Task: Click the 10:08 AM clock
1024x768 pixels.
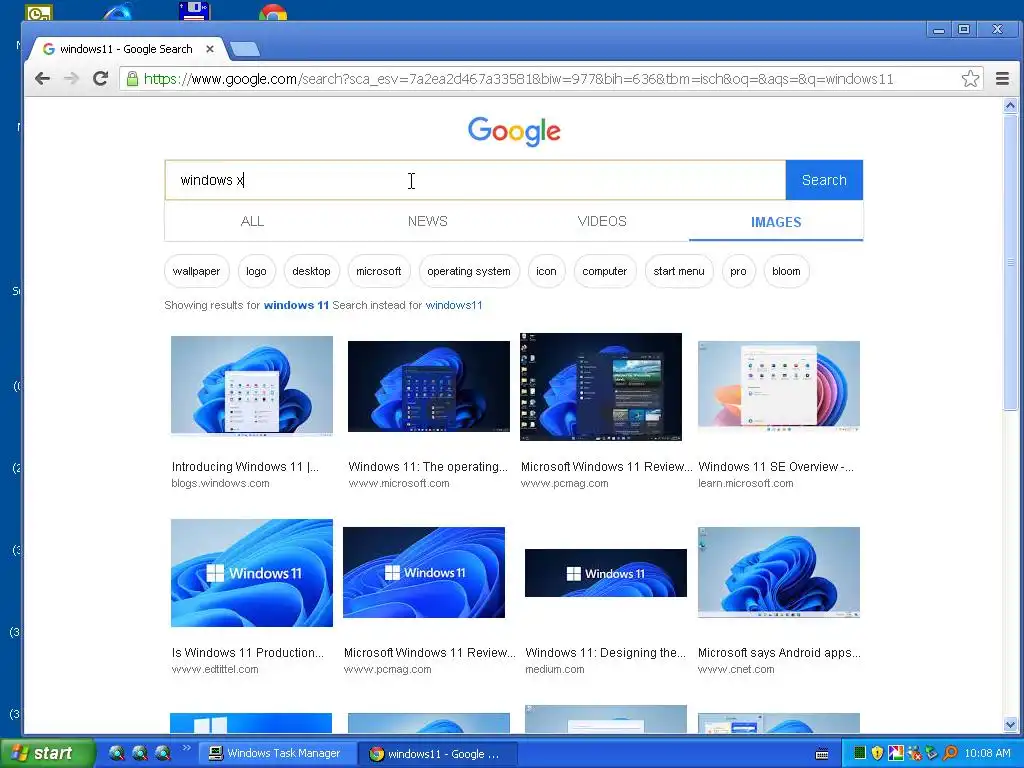Action: click(987, 753)
